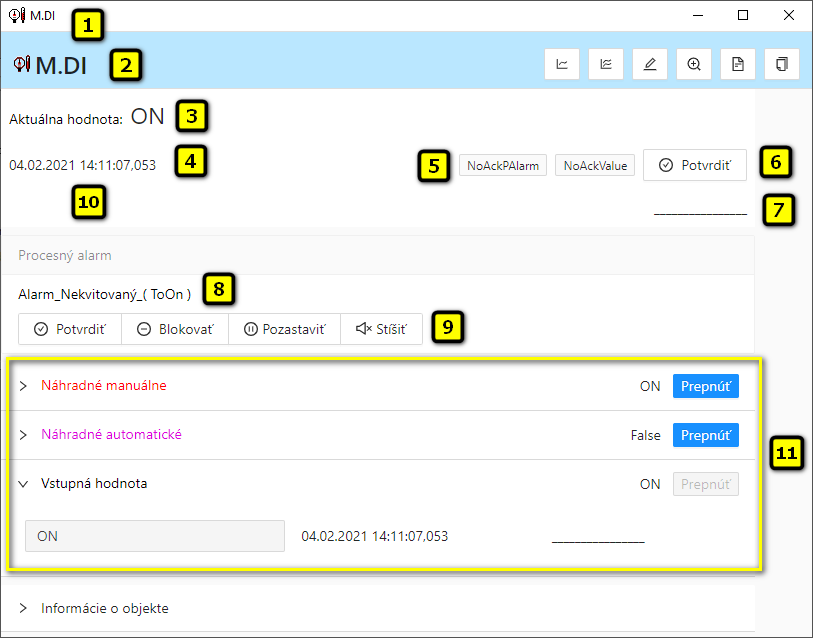This screenshot has height=638, width=813.
Task: Open the single-line graph icon in header
Action: [562, 64]
